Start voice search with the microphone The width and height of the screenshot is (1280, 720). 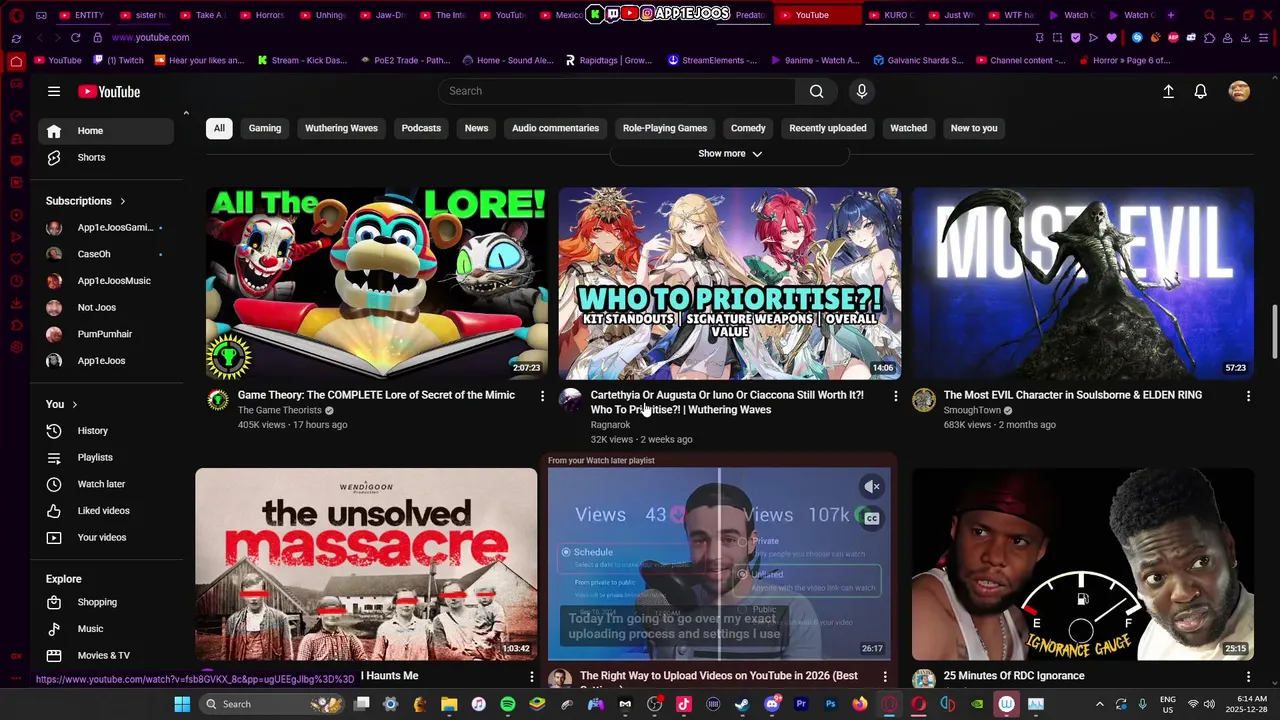point(862,91)
